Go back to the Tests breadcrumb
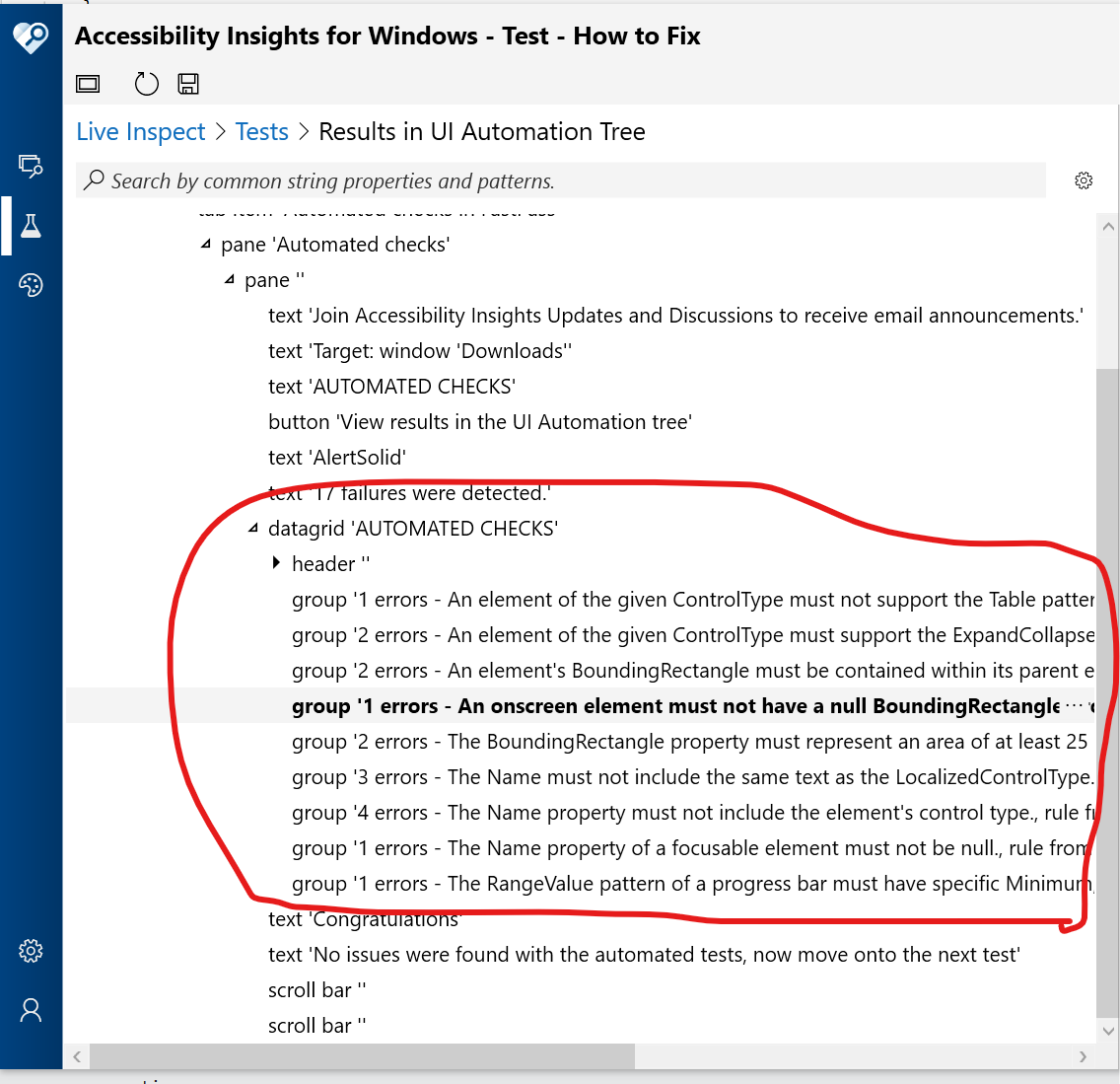The width and height of the screenshot is (1120, 1084). (261, 131)
